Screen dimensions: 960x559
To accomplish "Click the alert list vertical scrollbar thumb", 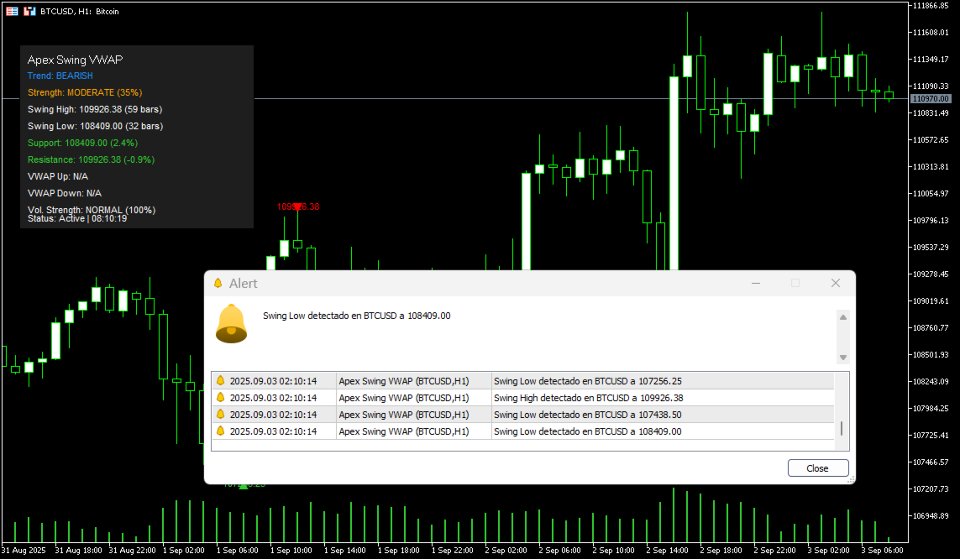I will pos(842,428).
